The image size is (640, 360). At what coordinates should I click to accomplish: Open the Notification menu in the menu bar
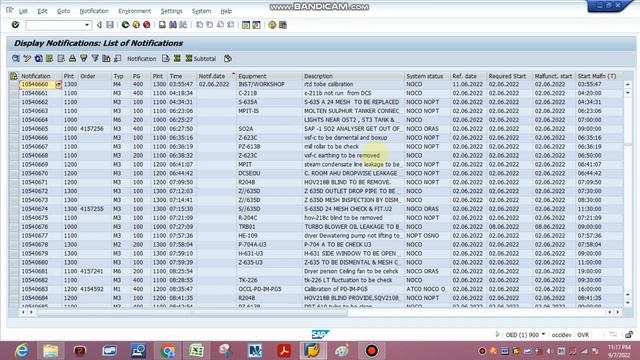[x=94, y=11]
